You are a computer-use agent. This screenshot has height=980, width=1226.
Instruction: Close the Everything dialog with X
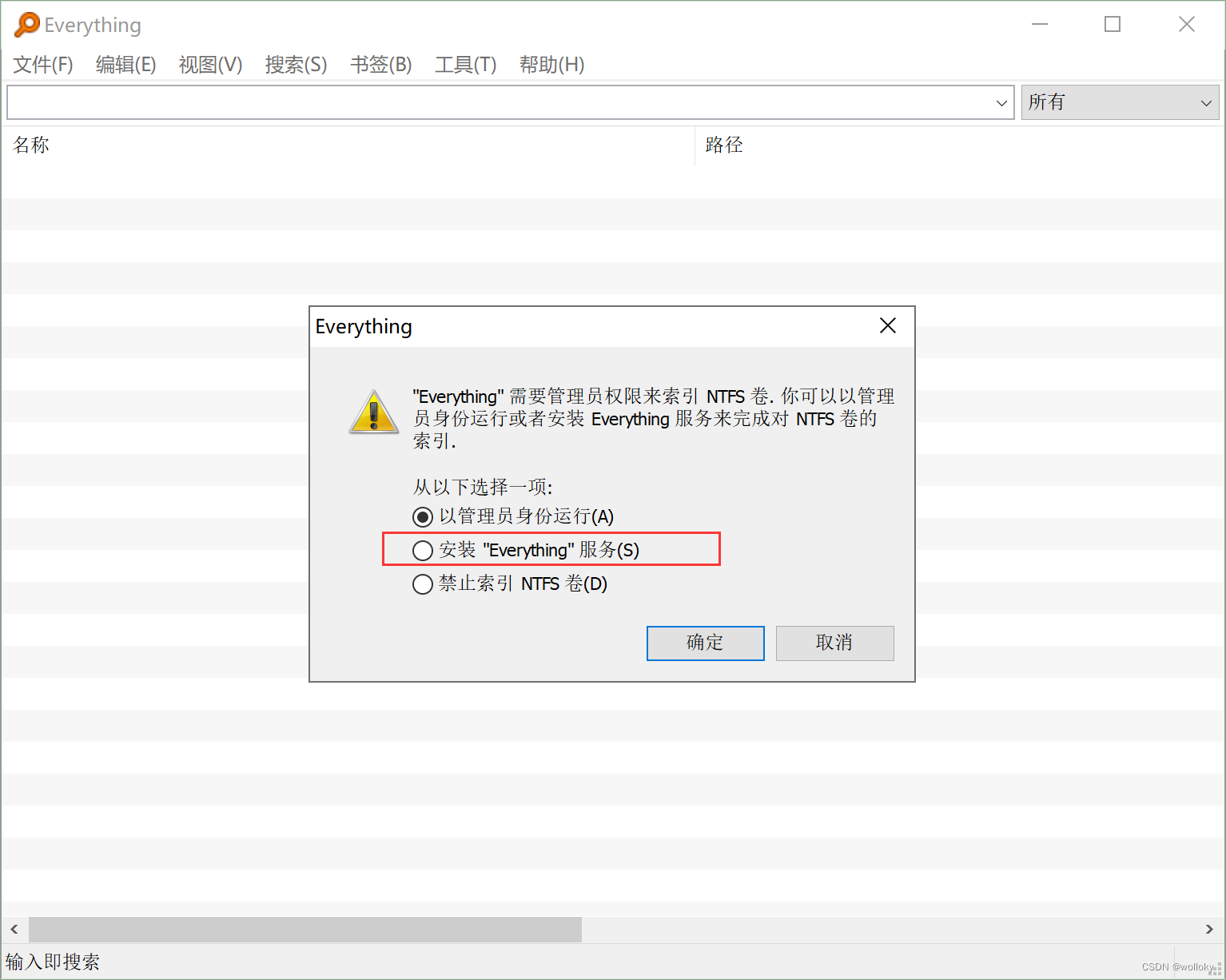pos(887,325)
